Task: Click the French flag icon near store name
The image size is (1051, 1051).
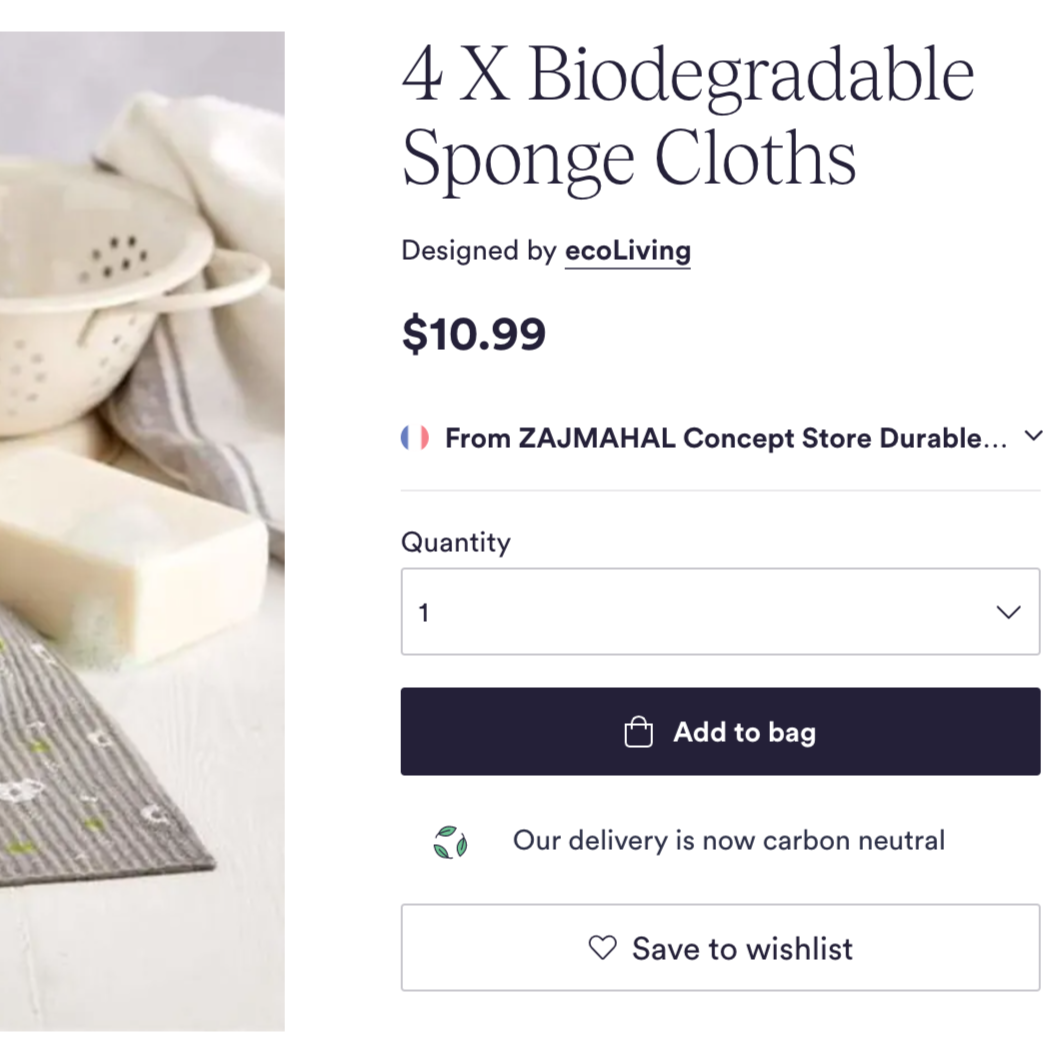Action: [x=417, y=437]
